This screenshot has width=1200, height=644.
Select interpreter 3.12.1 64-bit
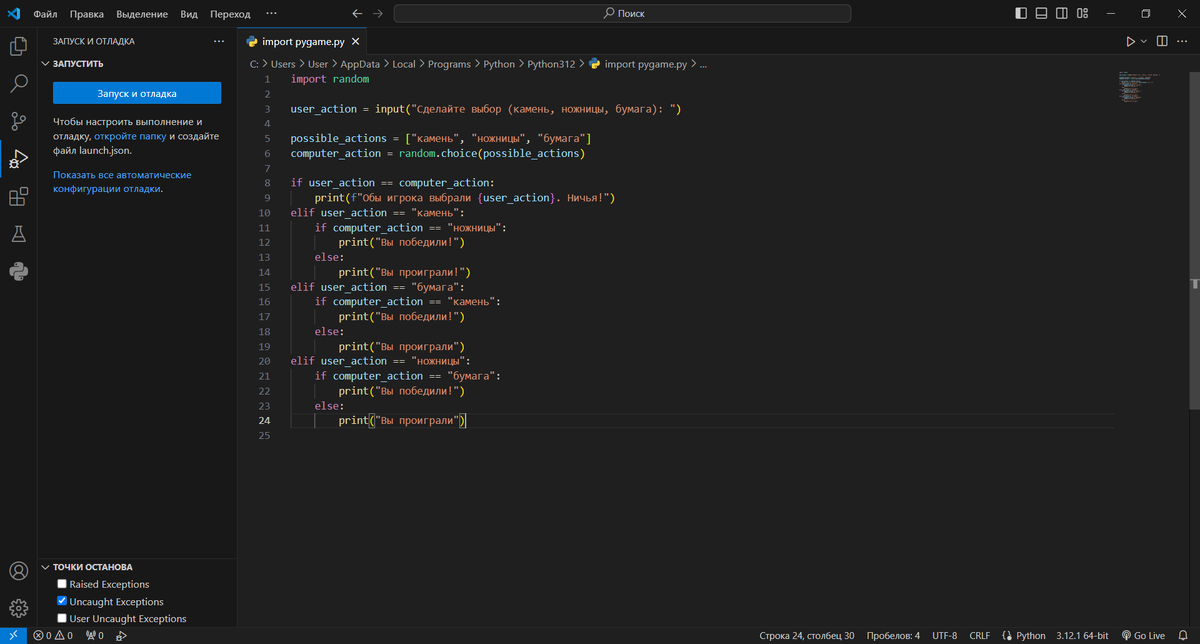pyautogui.click(x=1083, y=635)
